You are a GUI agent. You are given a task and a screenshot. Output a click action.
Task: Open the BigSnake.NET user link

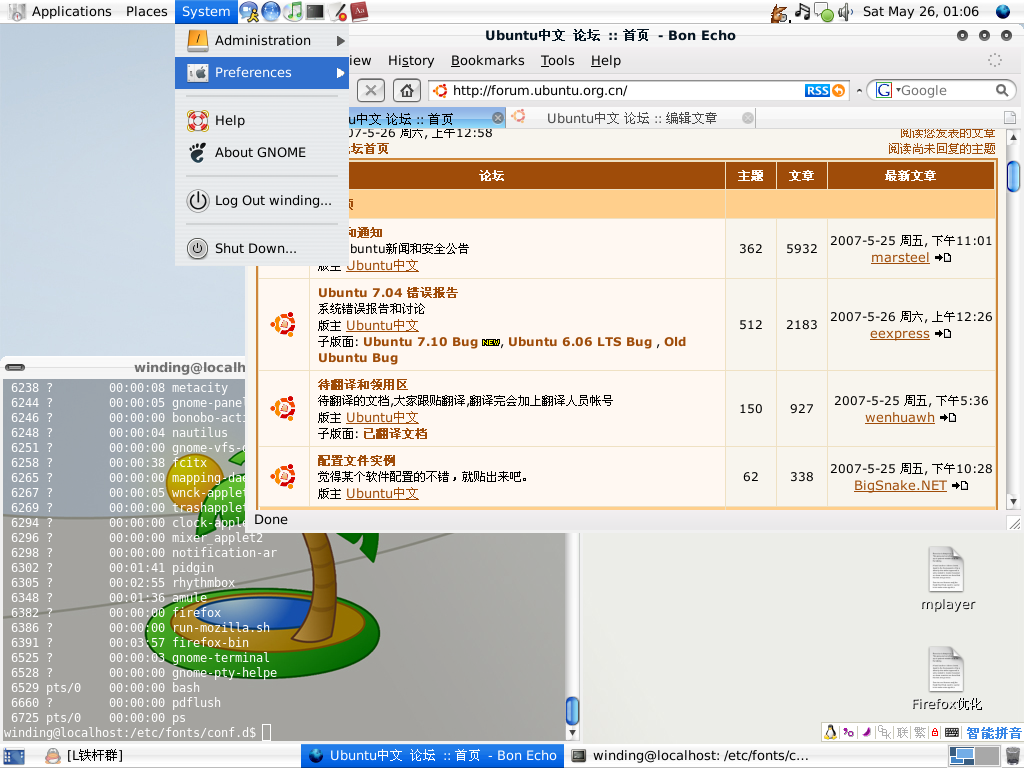(900, 485)
